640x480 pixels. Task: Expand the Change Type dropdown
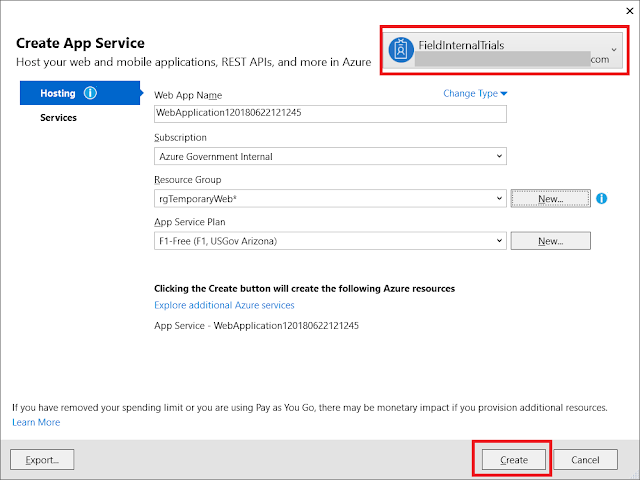pos(475,93)
